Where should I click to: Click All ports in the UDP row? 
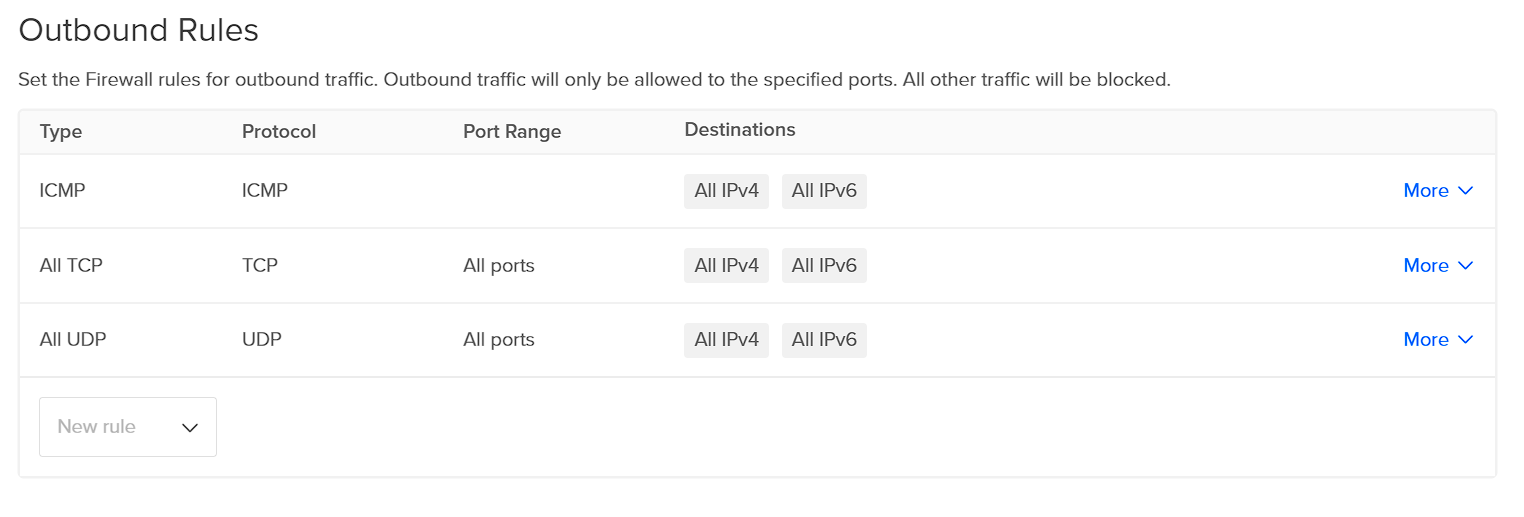[499, 340]
